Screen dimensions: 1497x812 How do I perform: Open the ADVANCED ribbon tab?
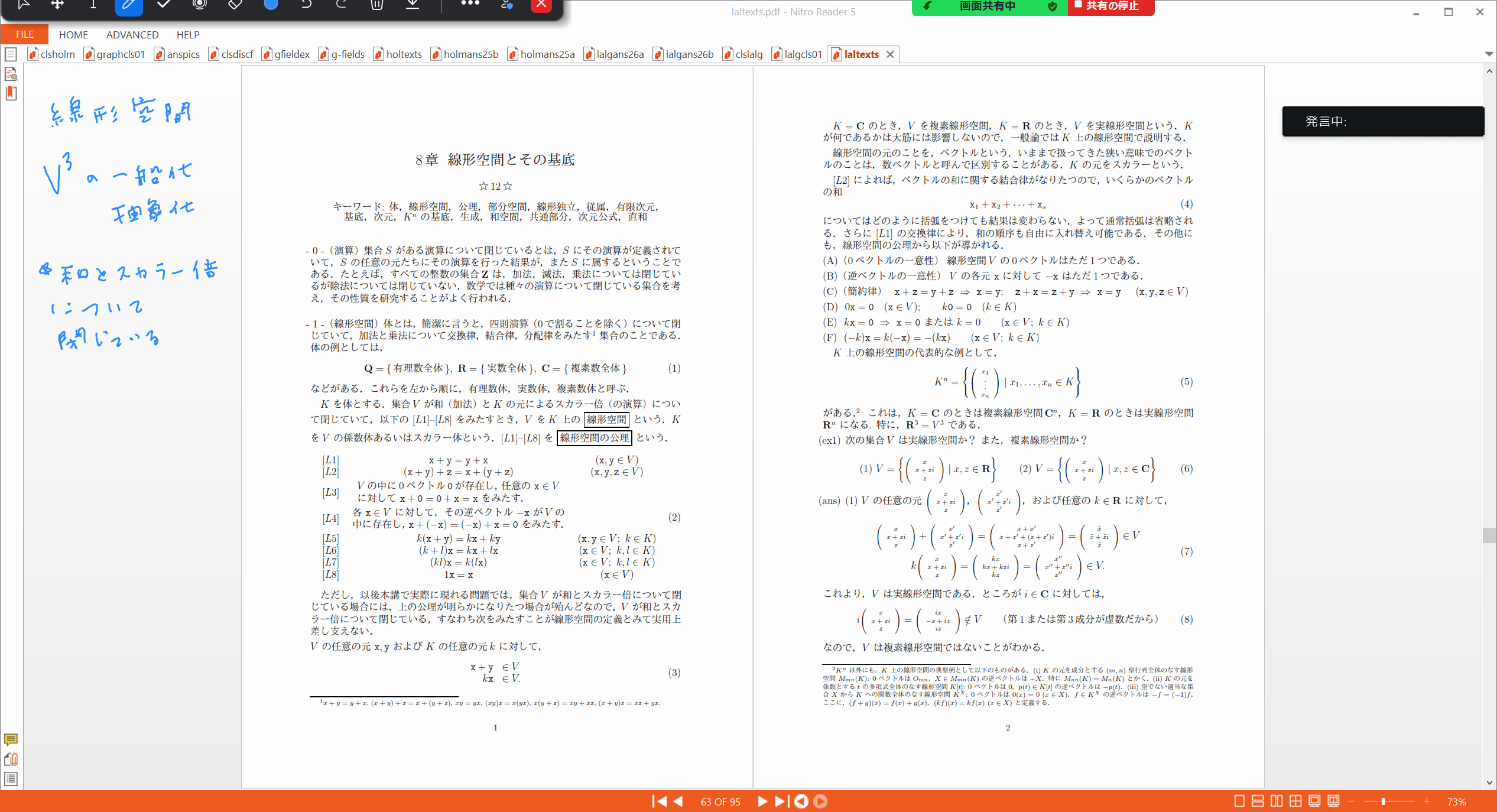click(132, 35)
